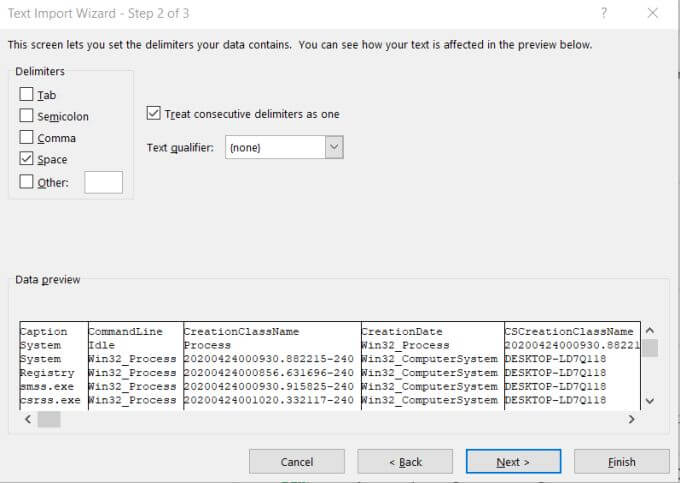Click the Finish button

(621, 461)
